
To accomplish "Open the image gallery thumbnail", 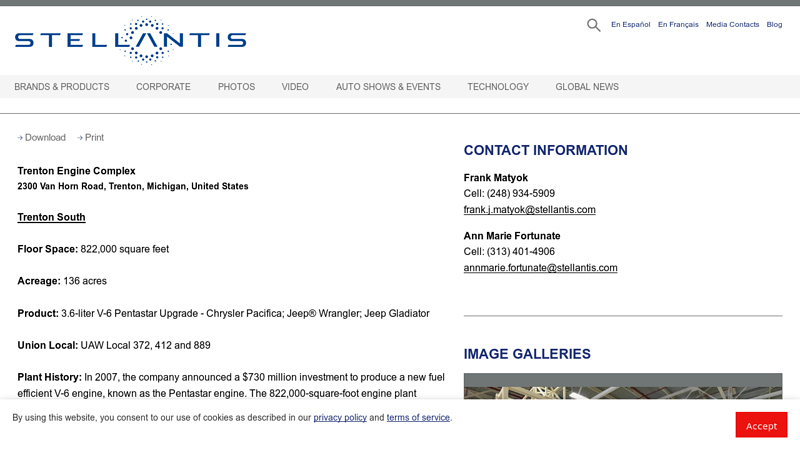I will tap(622, 386).
